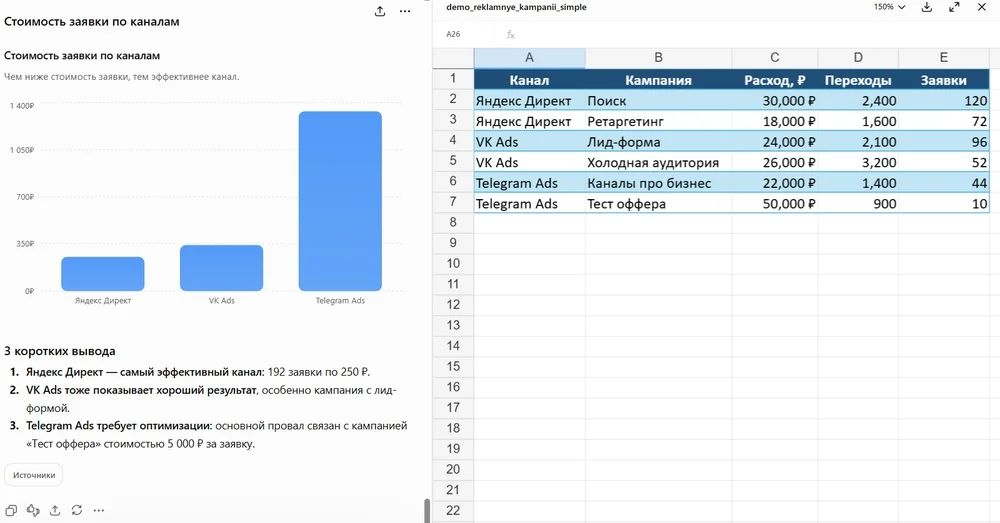Click the formula bar fx field

pyautogui.click(x=746, y=34)
